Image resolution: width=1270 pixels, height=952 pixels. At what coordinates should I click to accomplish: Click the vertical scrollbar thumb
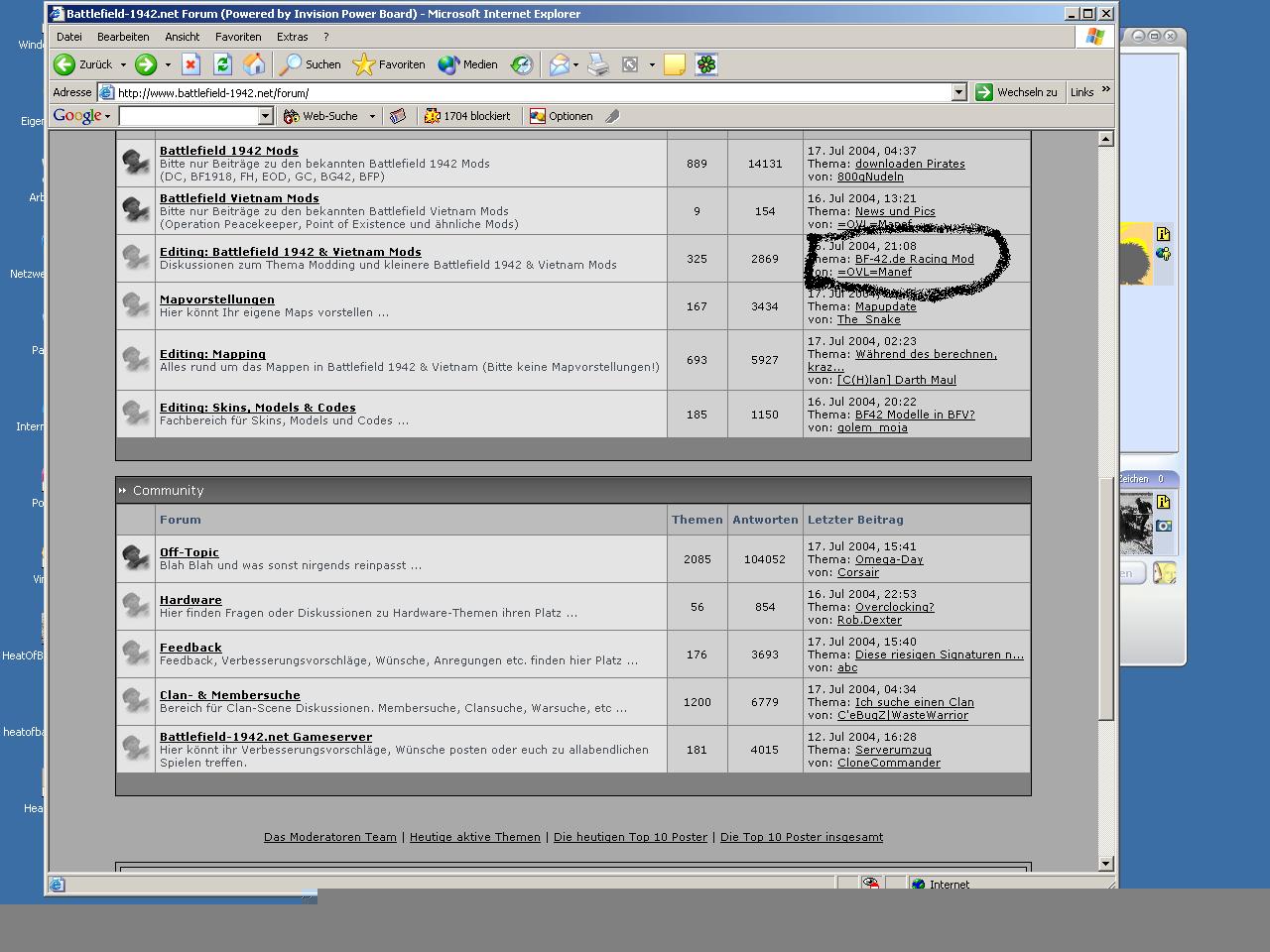pos(1106,599)
